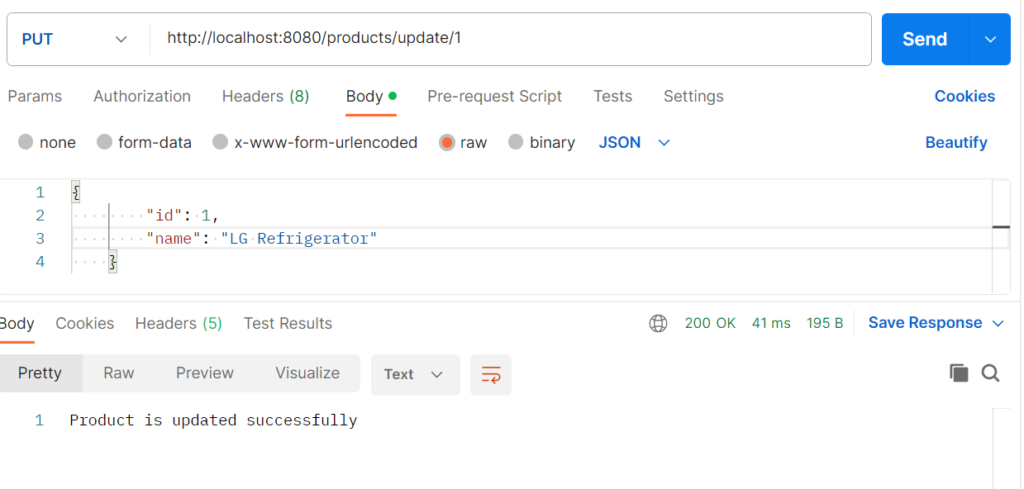Open the Save Response dropdown
The height and width of the screenshot is (489, 1024).
(x=935, y=323)
